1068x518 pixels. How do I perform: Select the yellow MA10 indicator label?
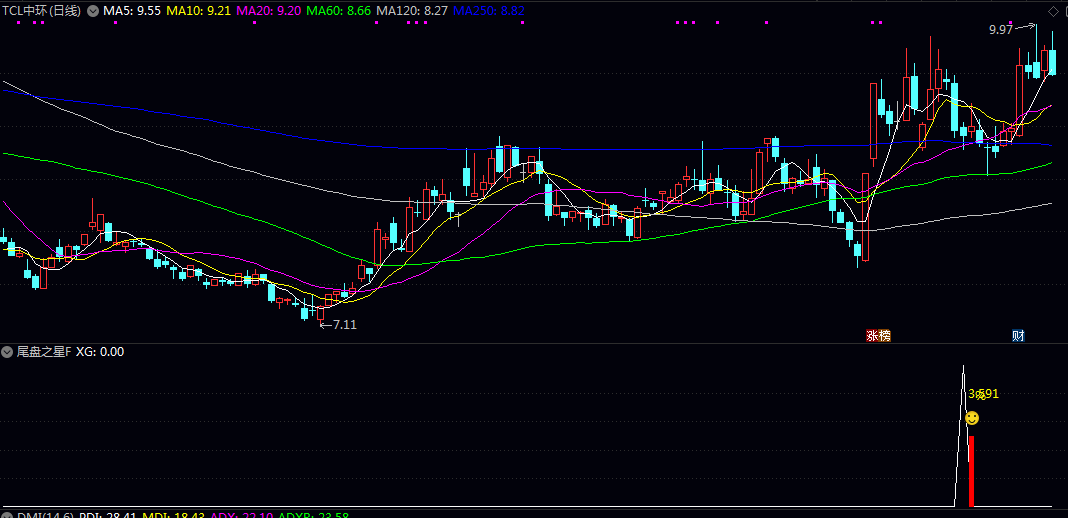197,11
